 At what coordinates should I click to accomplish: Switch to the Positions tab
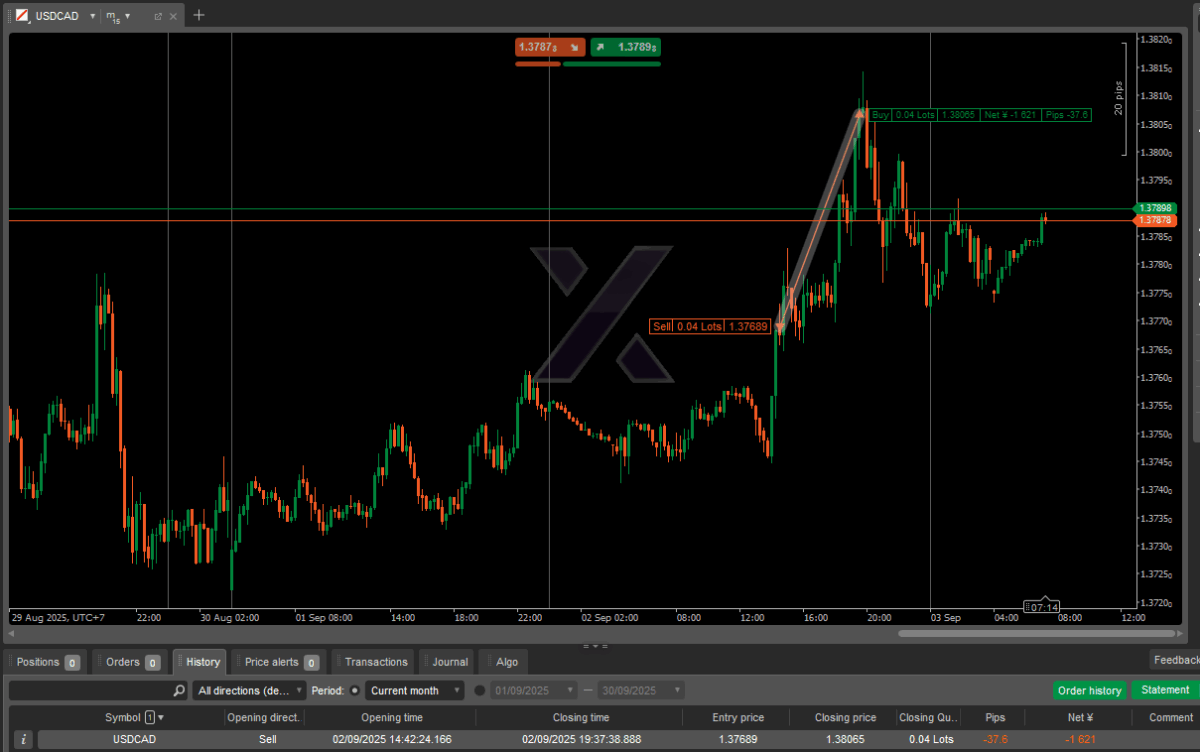[46, 662]
